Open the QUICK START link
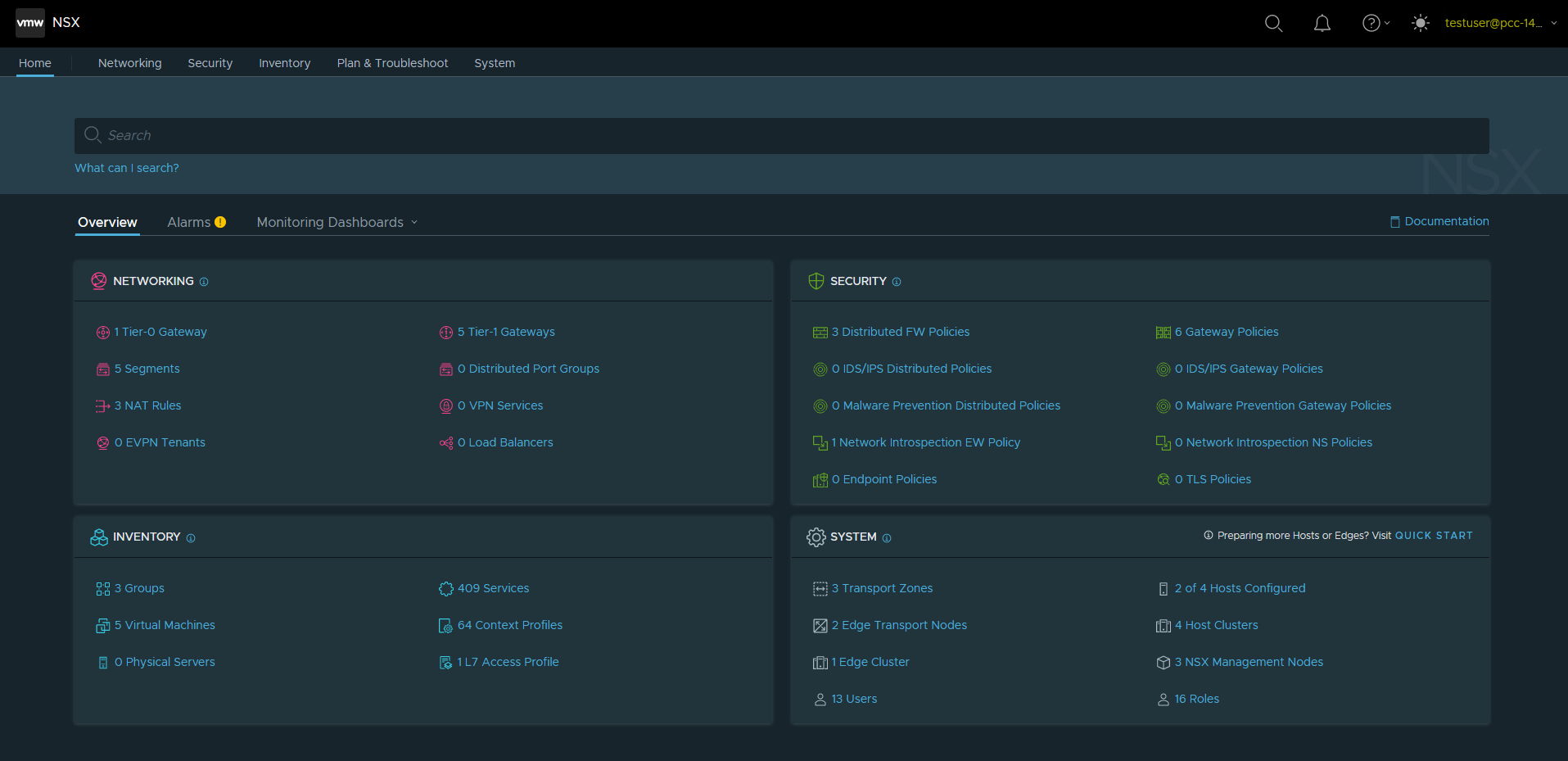 (x=1434, y=536)
